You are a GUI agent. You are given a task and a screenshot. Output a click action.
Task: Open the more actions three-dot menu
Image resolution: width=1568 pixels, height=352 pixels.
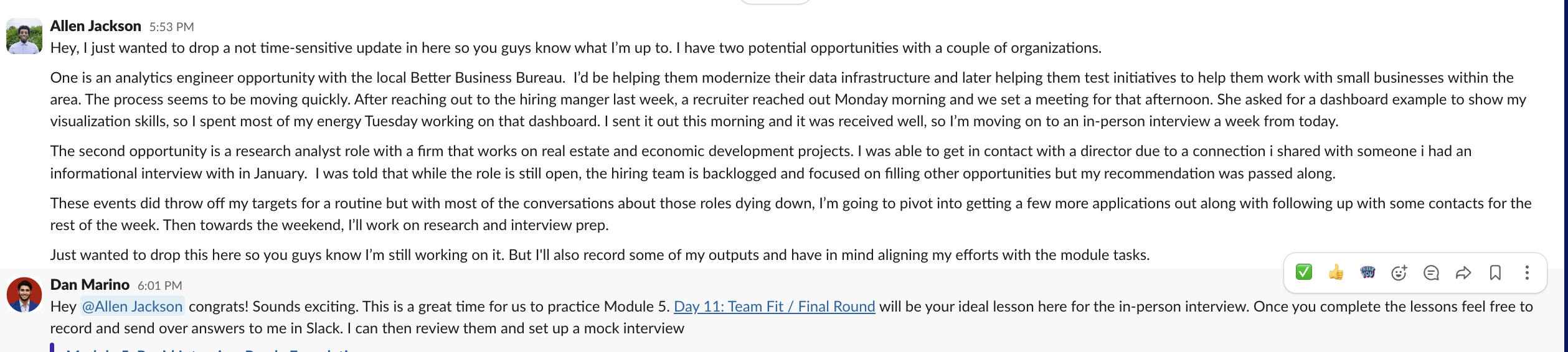(1527, 272)
